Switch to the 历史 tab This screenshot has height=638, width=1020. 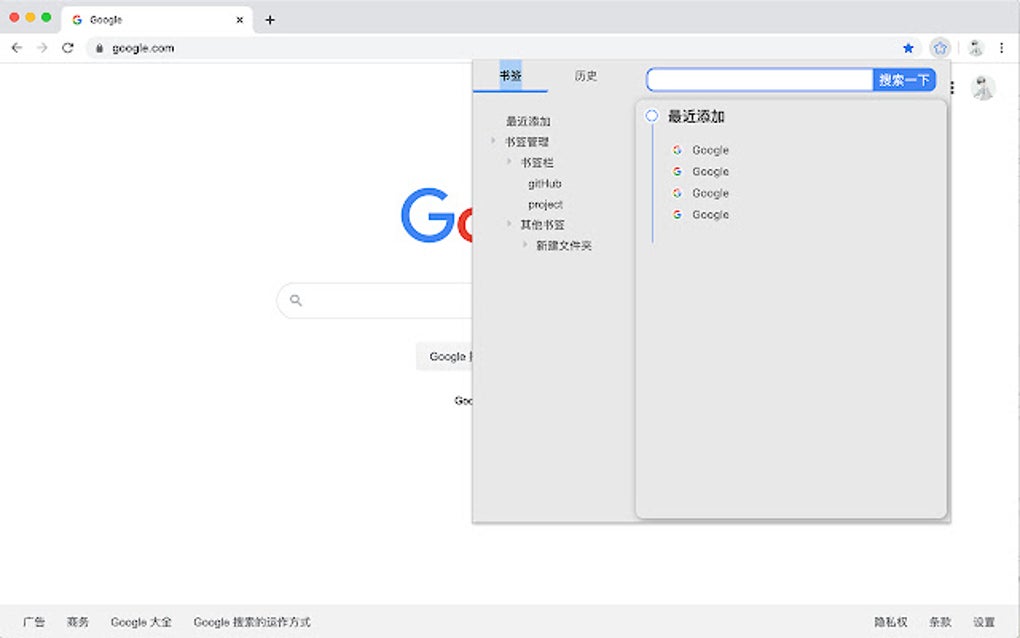coord(585,76)
